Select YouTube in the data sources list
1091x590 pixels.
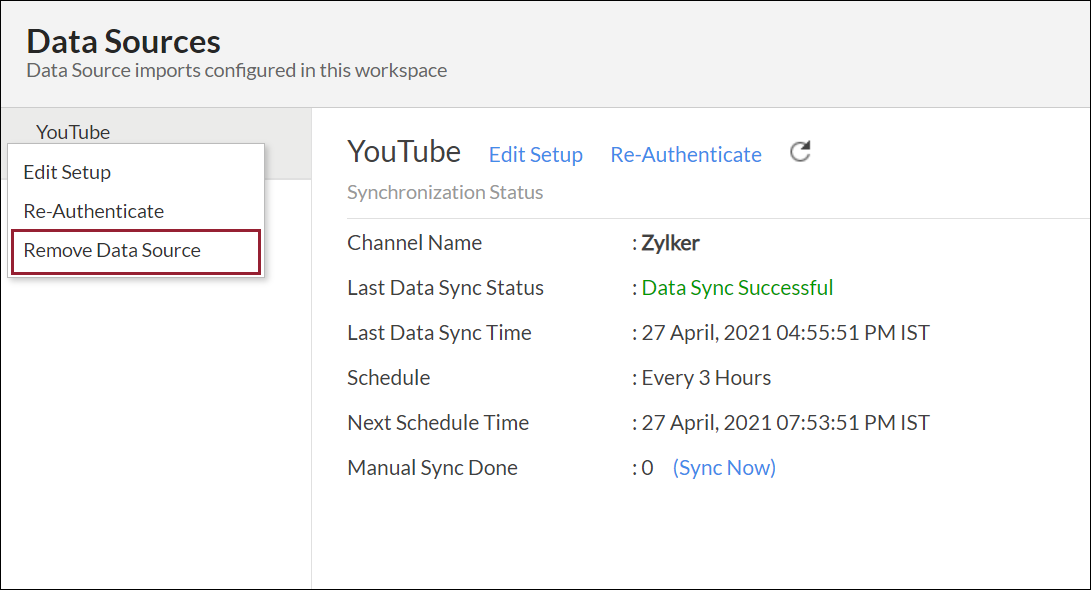point(73,132)
